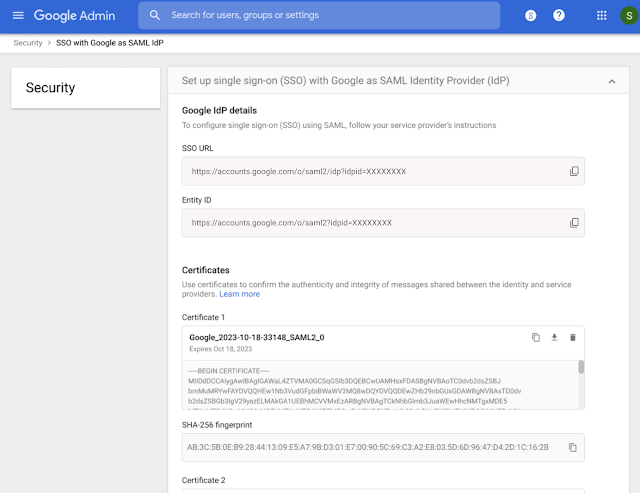
Task: Select the SHA-256 fingerprint value
Action: [x=367, y=447]
